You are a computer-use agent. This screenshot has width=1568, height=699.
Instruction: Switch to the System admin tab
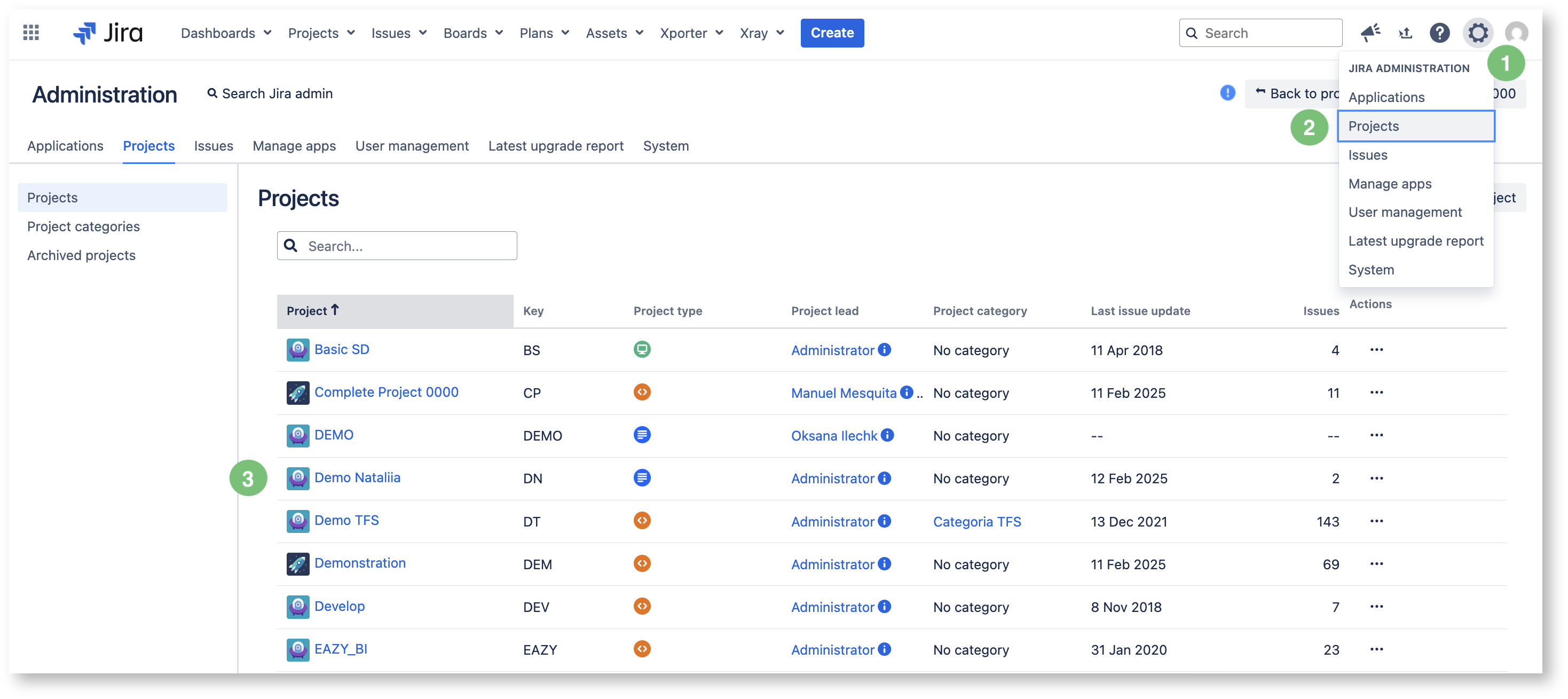coord(666,146)
